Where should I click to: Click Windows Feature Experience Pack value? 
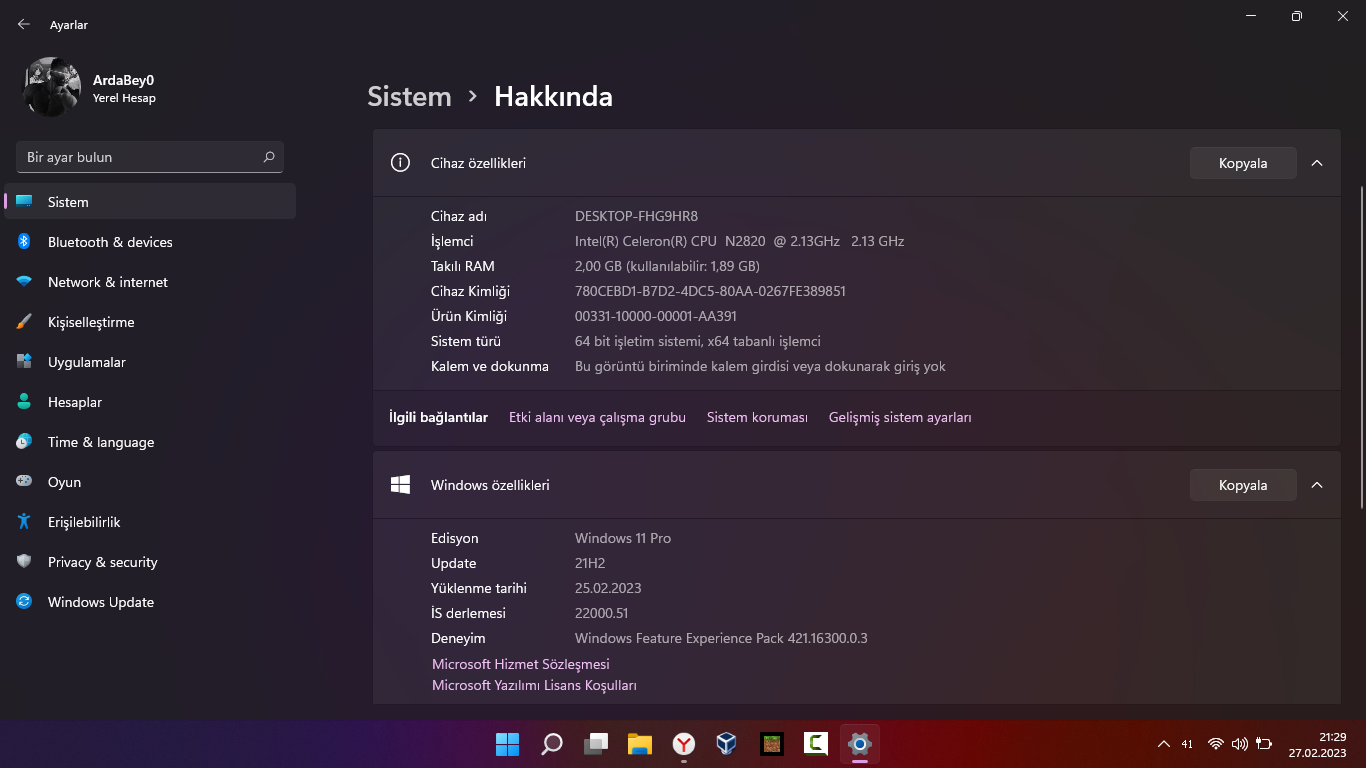click(x=721, y=638)
